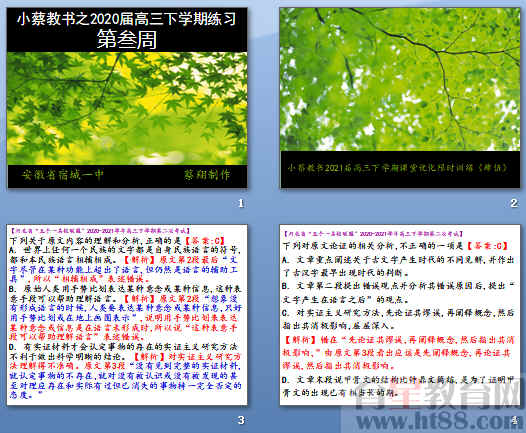Click the slide number 1 label
Screen dimensions: 526x433
click(241, 203)
